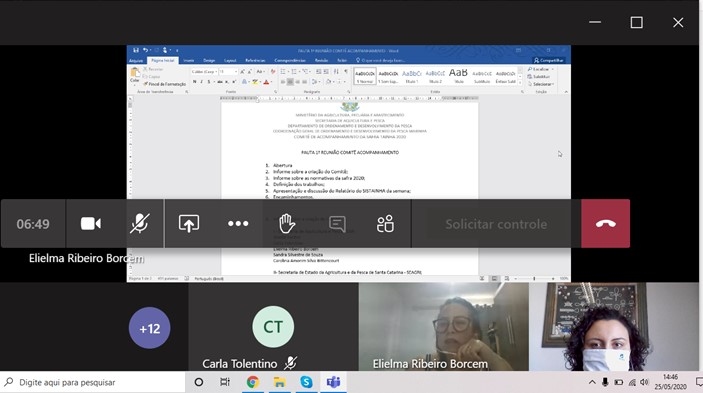Unmute microphone in meeting toolbar
Viewport: 703px width, 393px height.
coord(139,224)
